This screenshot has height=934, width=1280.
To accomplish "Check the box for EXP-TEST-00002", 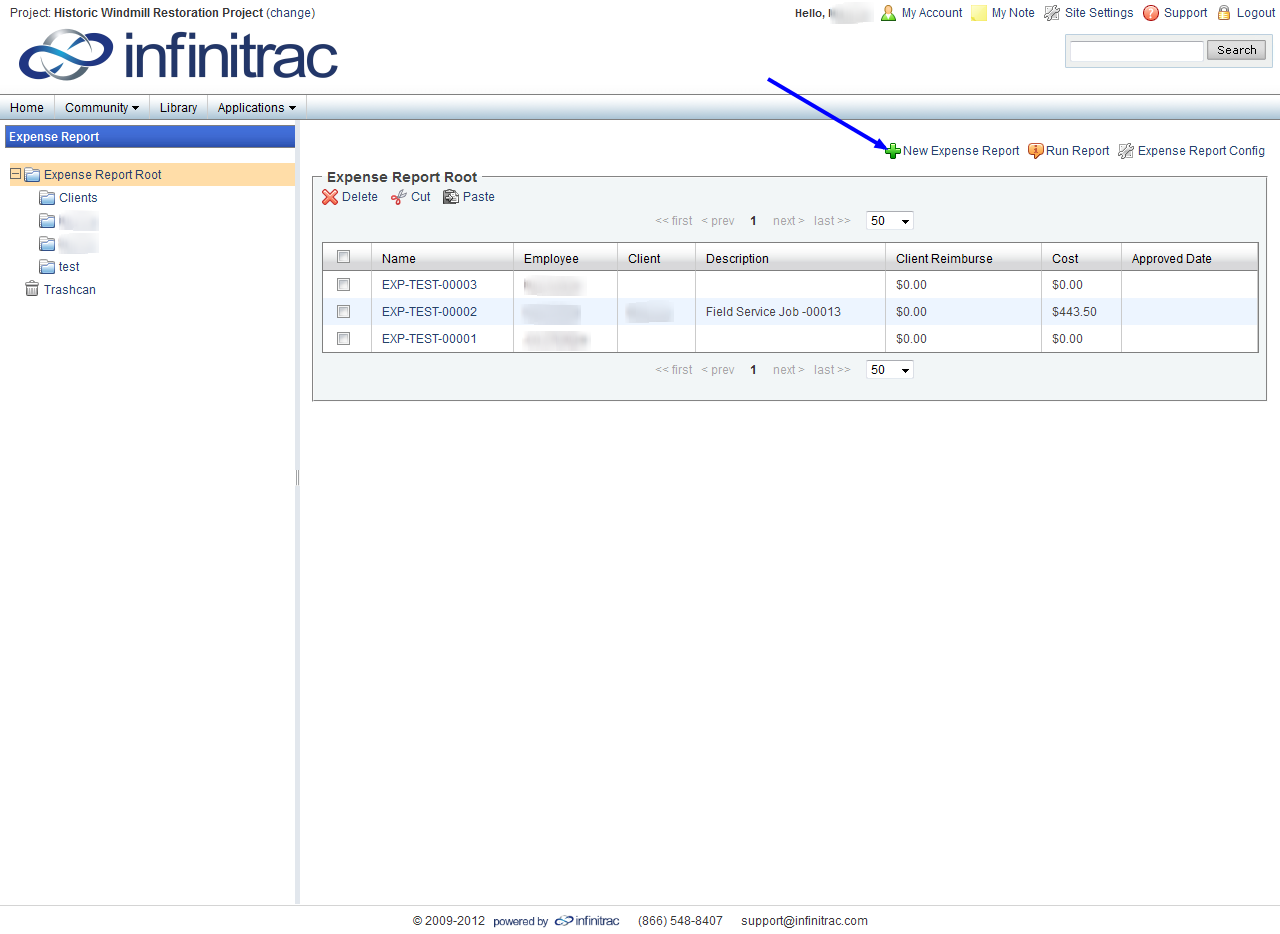I will pos(344,312).
